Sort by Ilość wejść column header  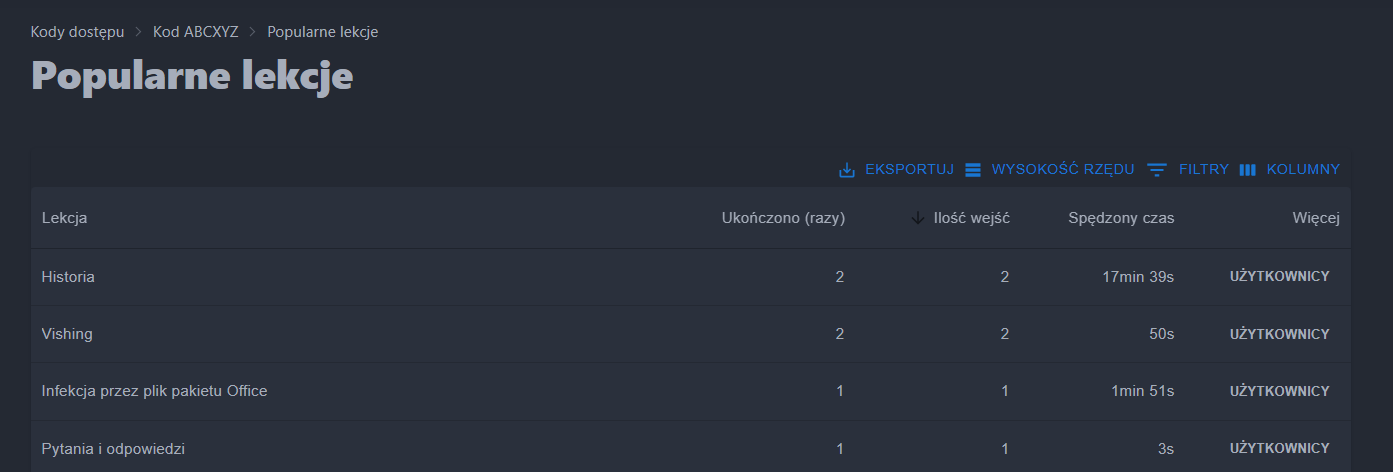click(971, 218)
